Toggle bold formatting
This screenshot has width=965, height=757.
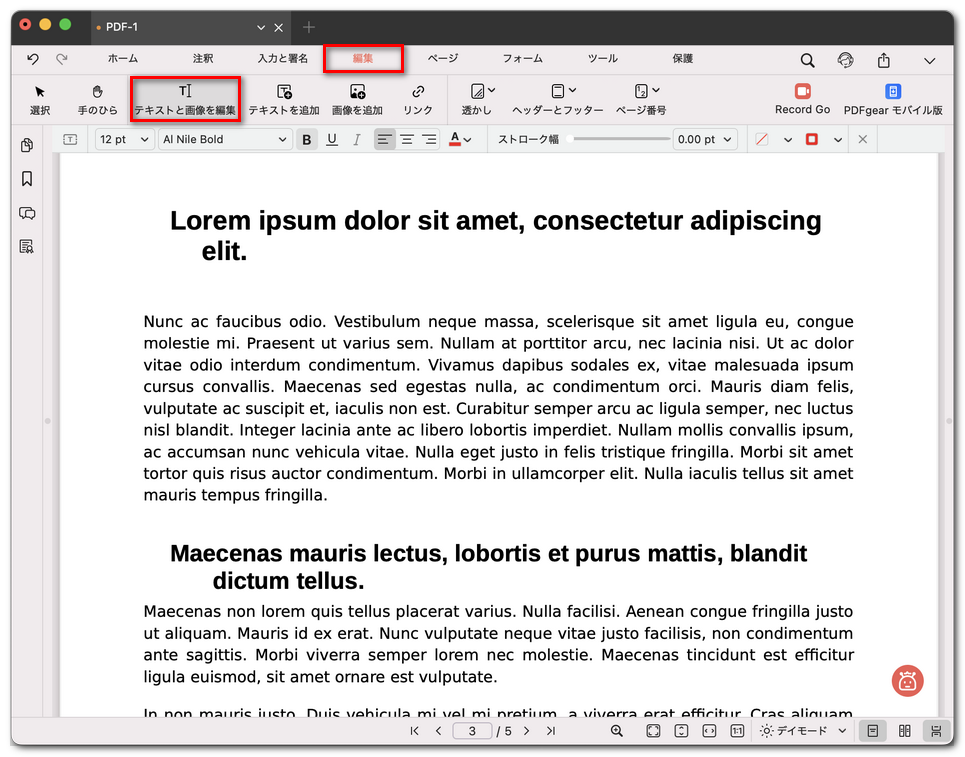pyautogui.click(x=307, y=140)
